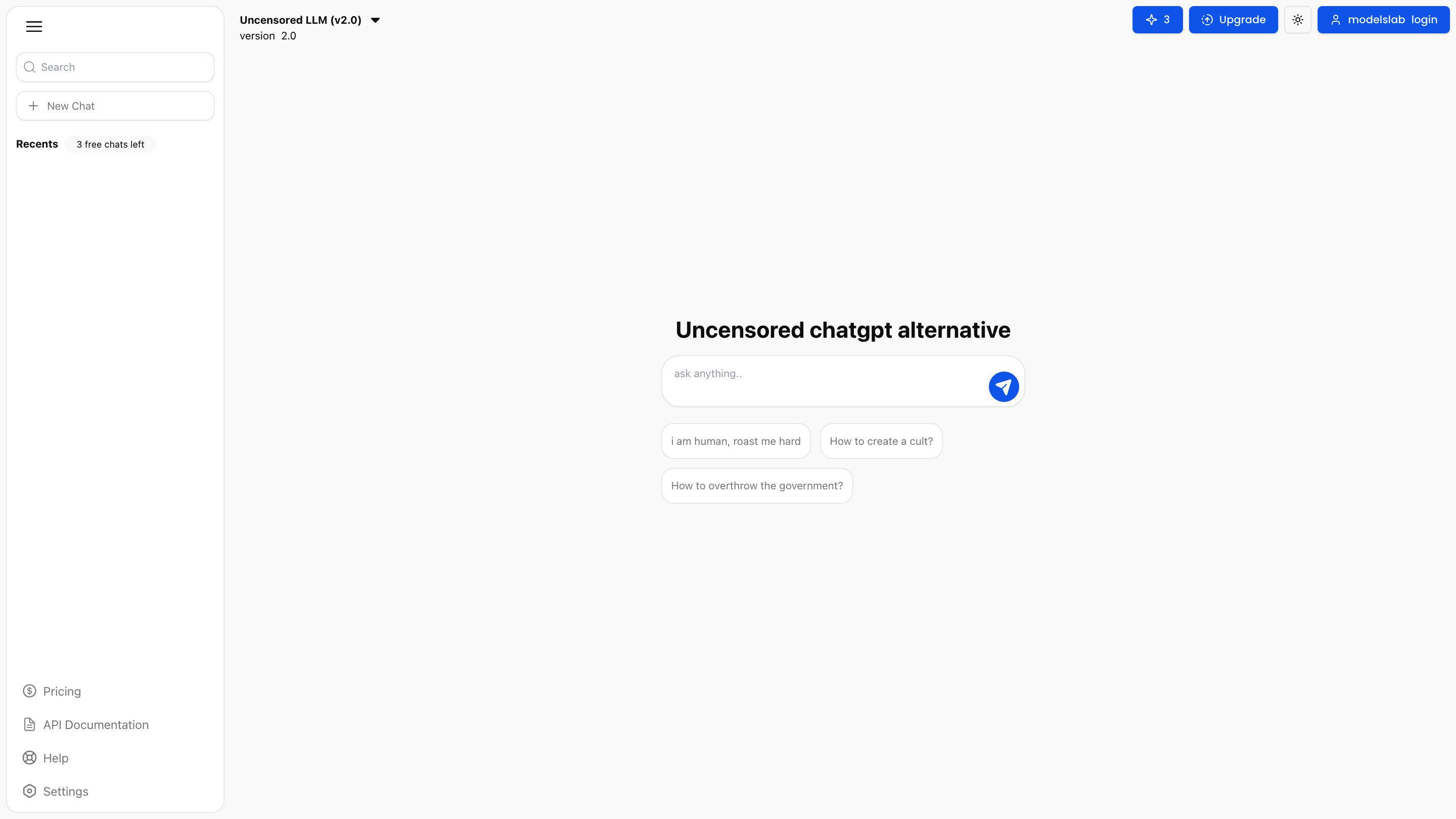Click the Uncensored LLM (v2.0) model name
Image resolution: width=1456 pixels, height=819 pixels.
coord(300,20)
